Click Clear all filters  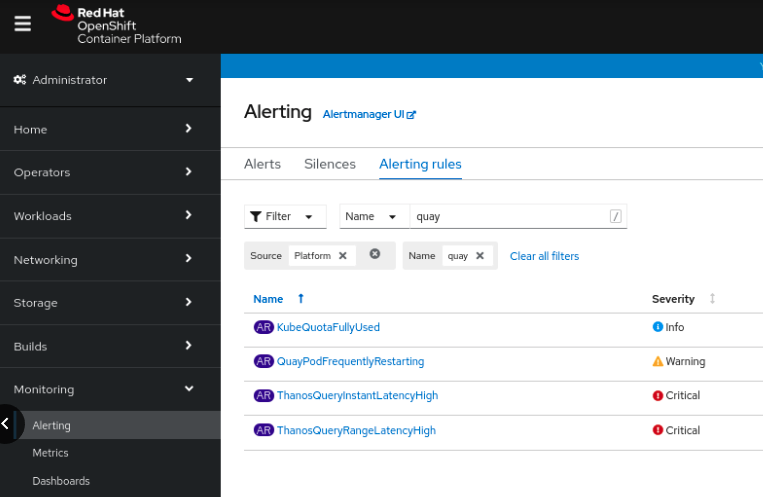point(544,256)
